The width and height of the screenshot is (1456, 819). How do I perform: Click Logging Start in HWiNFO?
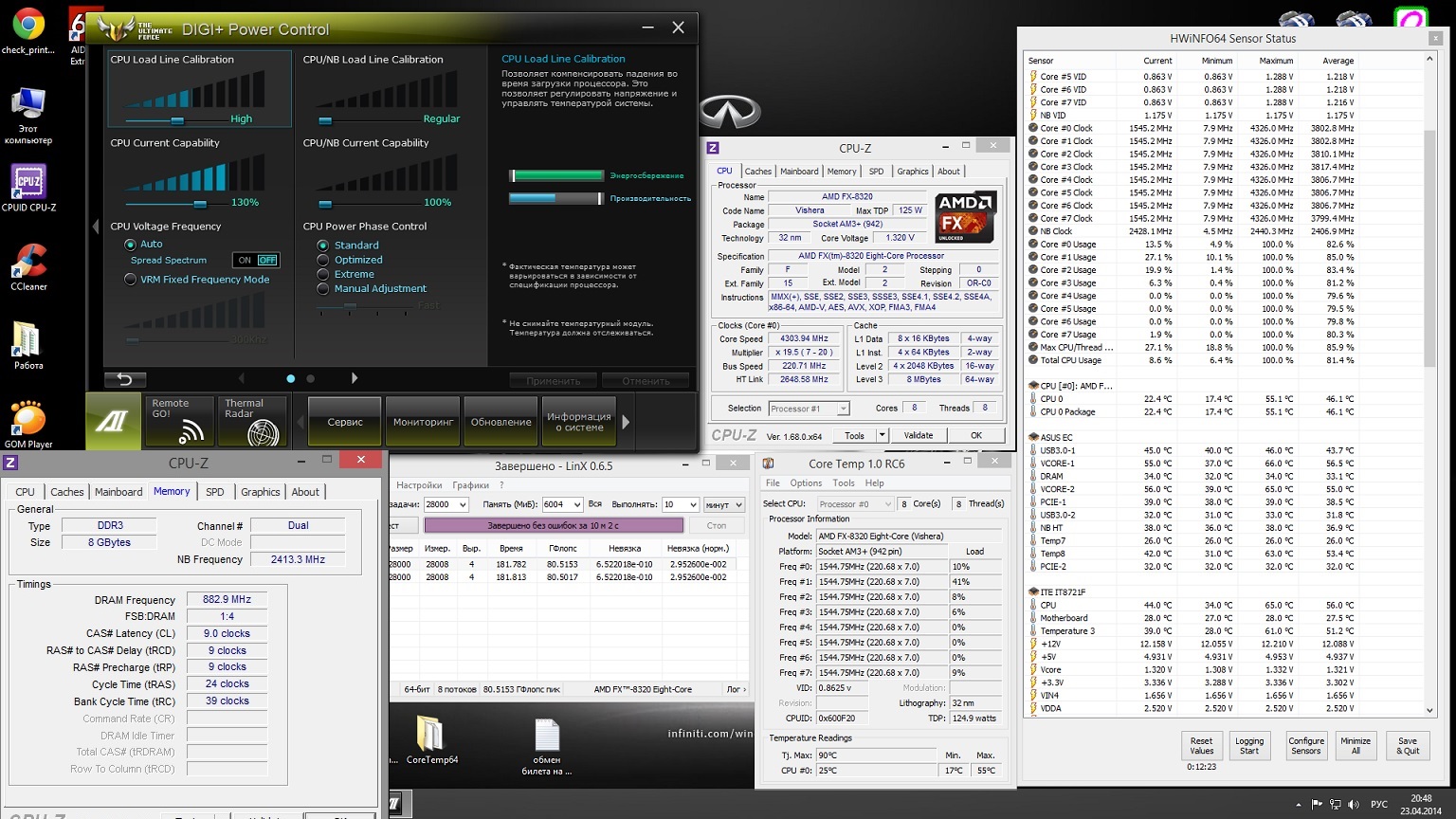tap(1249, 746)
